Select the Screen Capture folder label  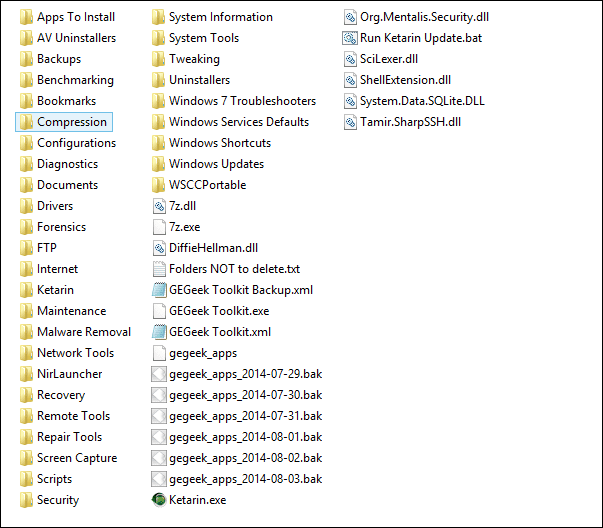tap(77, 458)
